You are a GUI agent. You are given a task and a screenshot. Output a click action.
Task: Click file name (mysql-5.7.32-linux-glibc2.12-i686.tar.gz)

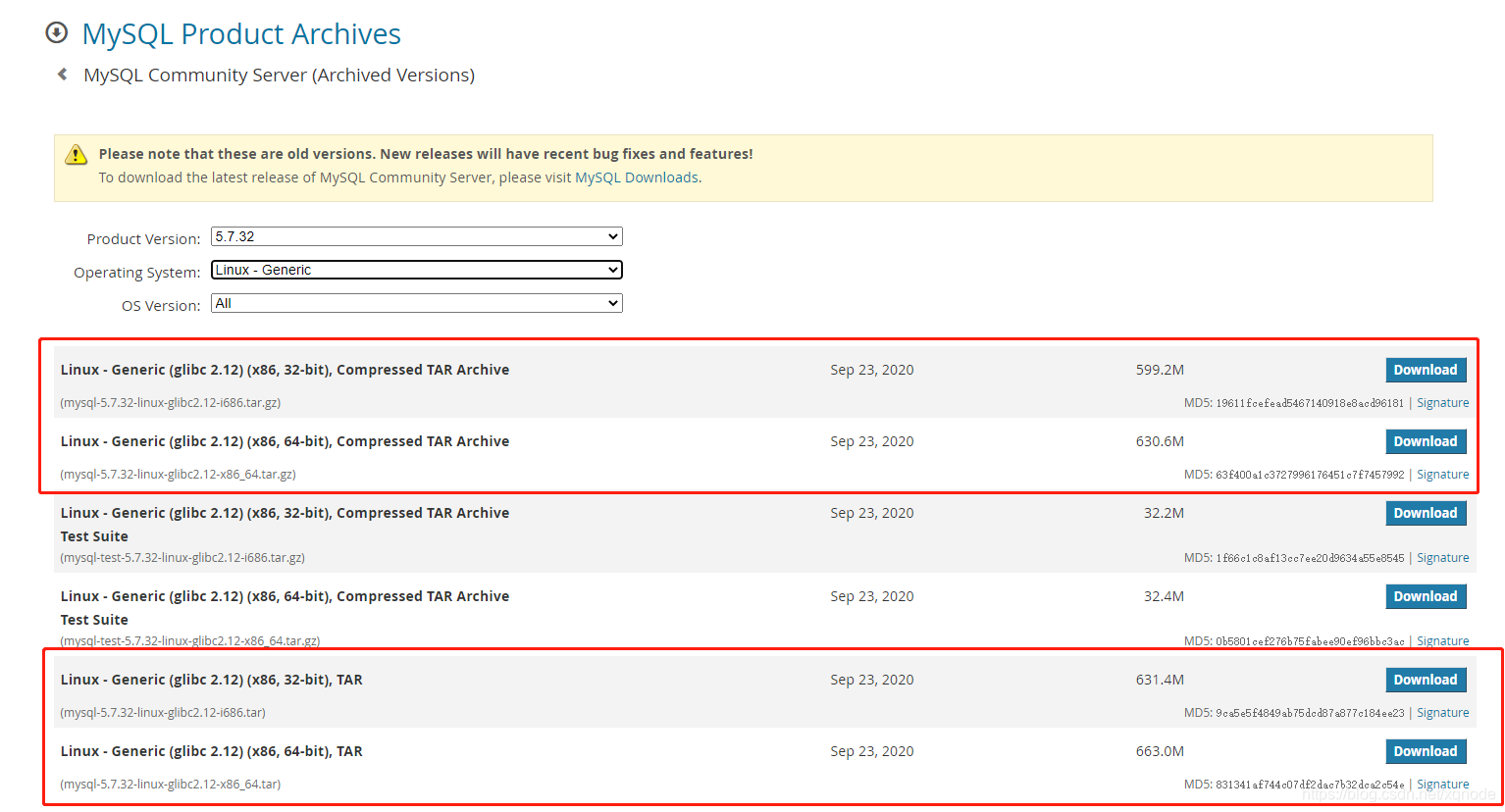[x=171, y=403]
